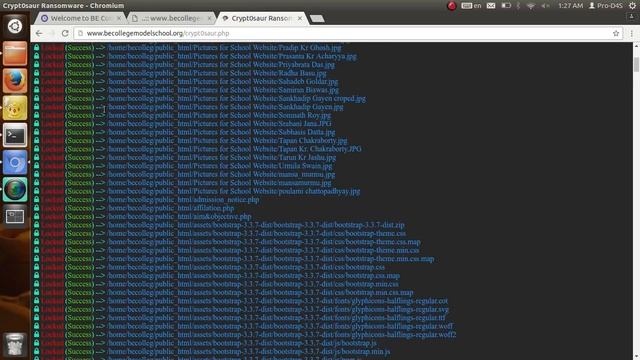Image resolution: width=640 pixels, height=360 pixels.
Task: Click the lock icon beside 'admission_notice.php'
Action: coord(36,200)
